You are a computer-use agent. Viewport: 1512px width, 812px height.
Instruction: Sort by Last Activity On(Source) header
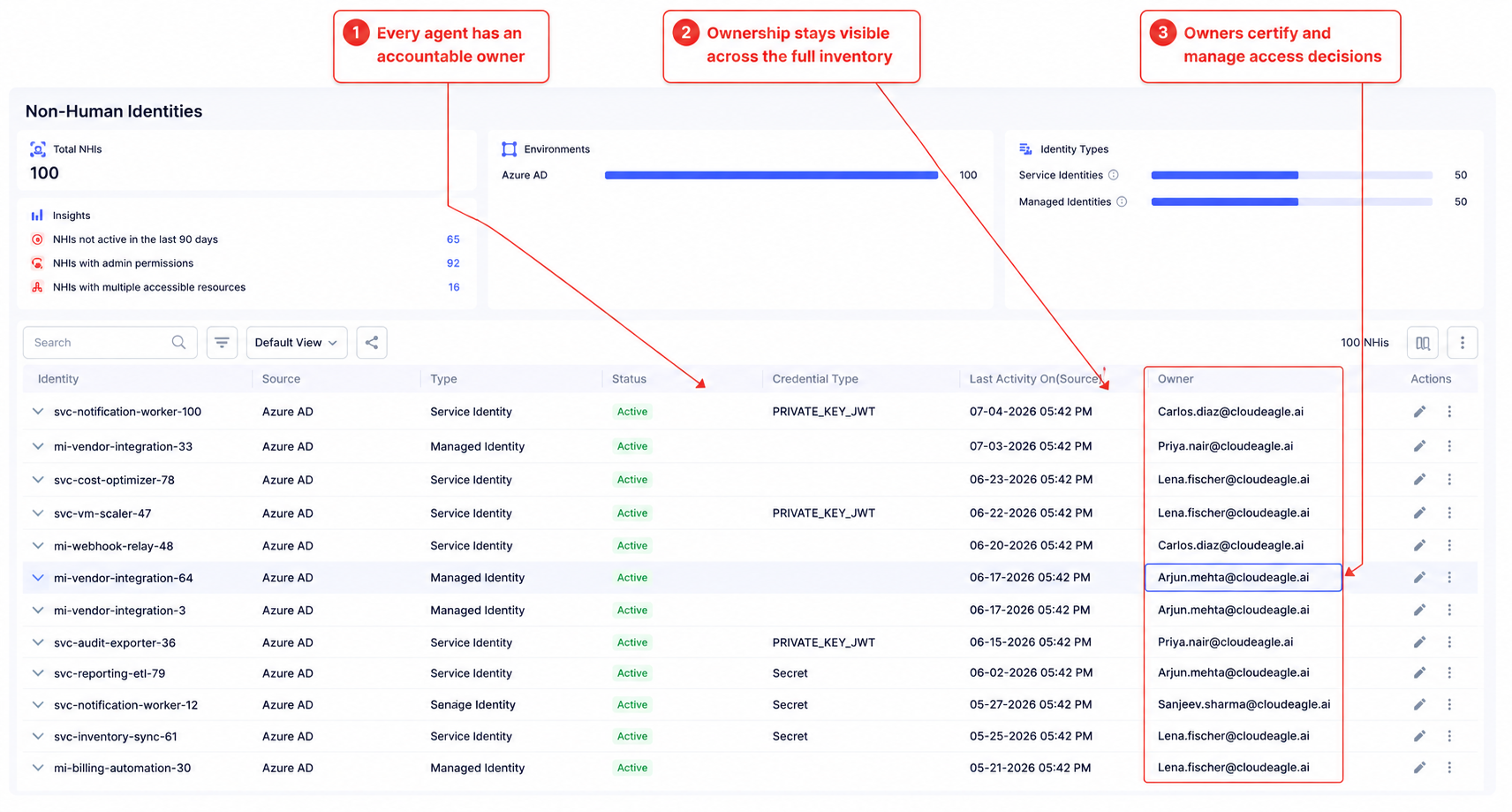[x=1035, y=379]
